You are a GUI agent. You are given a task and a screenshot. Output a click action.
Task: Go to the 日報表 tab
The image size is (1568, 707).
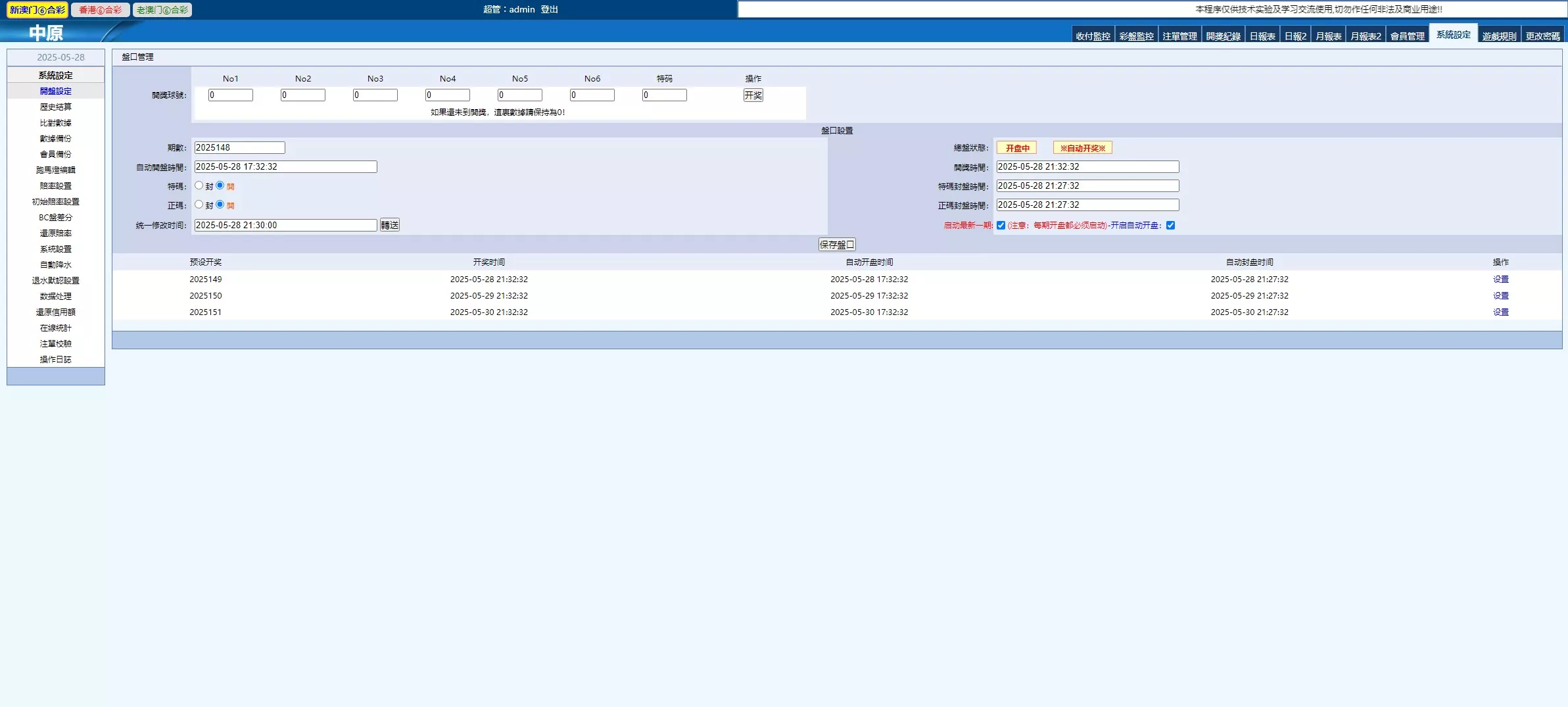1262,36
